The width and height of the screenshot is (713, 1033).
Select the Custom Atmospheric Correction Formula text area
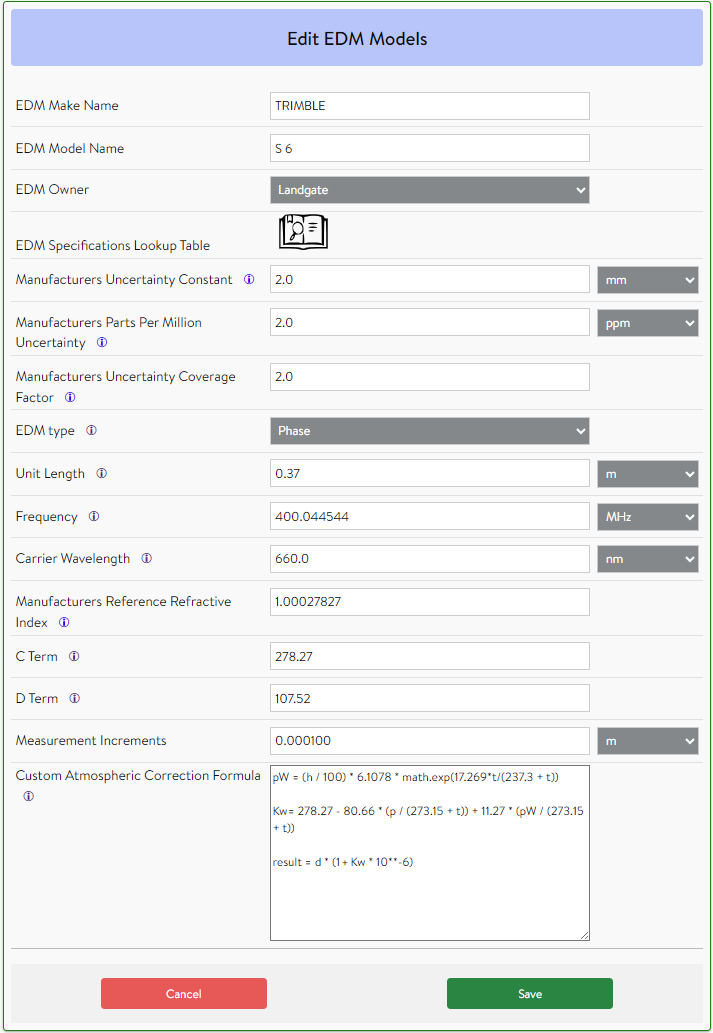point(429,850)
